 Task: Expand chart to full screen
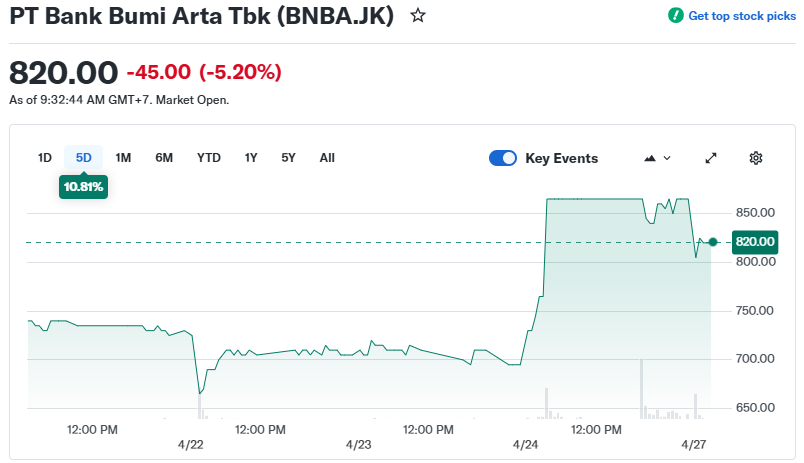[711, 158]
